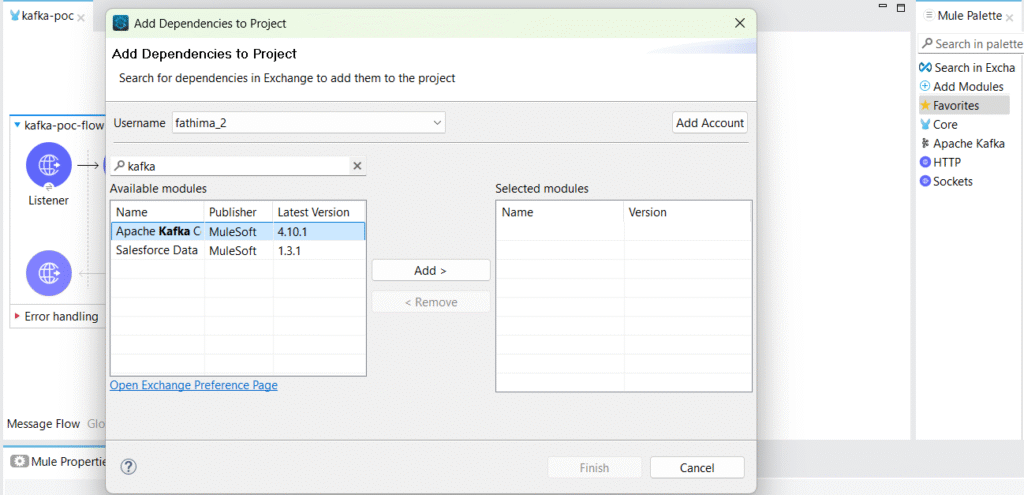Click the Listener label in the flow
Image resolution: width=1024 pixels, height=495 pixels.
[x=48, y=200]
